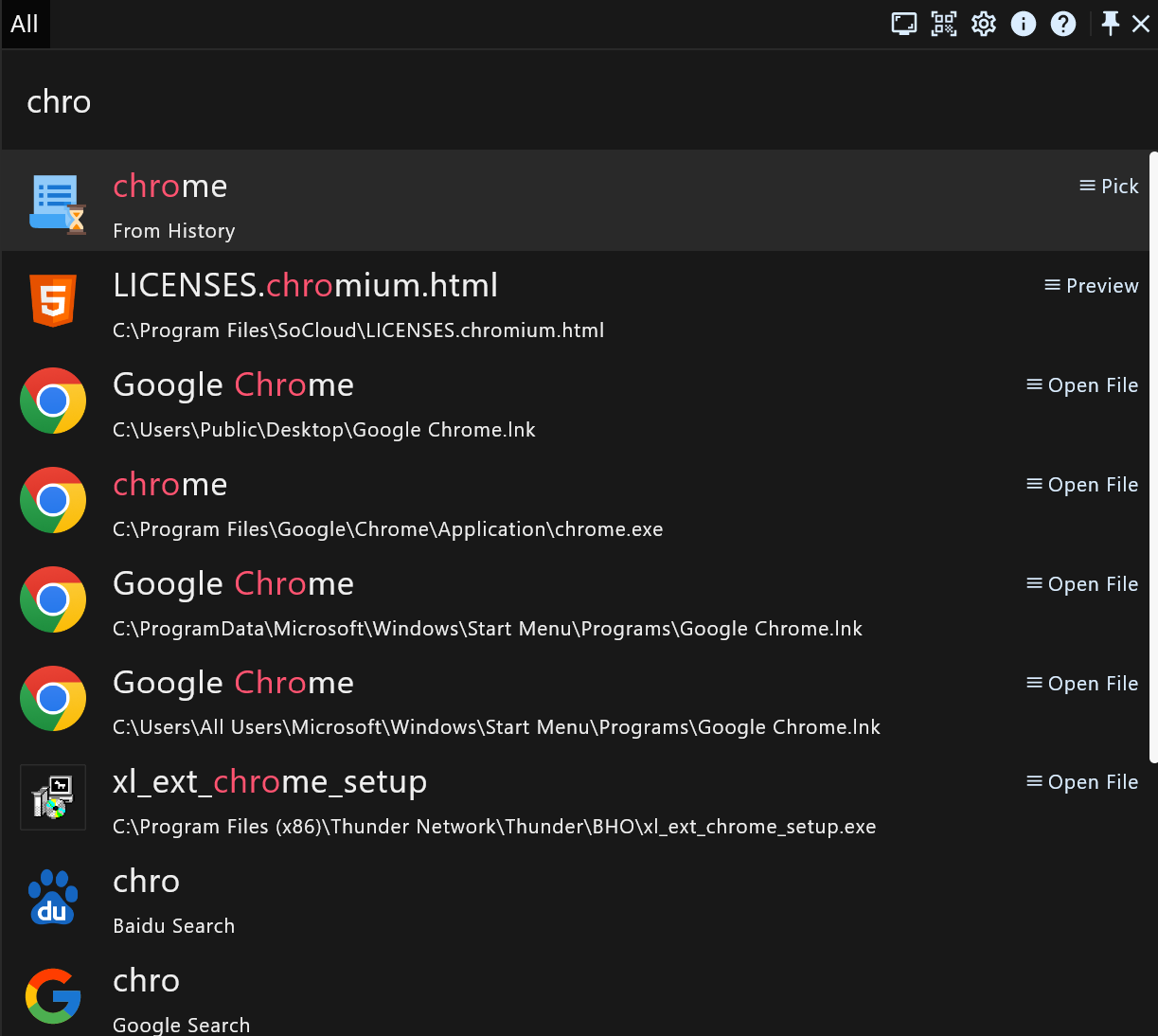Open Preview menu for LICENSES.chromium.html
Viewport: 1158px width, 1036px height.
(x=1091, y=286)
